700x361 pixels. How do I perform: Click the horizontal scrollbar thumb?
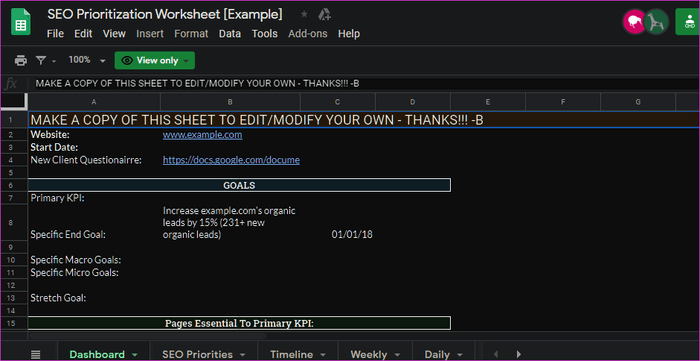pos(147,336)
